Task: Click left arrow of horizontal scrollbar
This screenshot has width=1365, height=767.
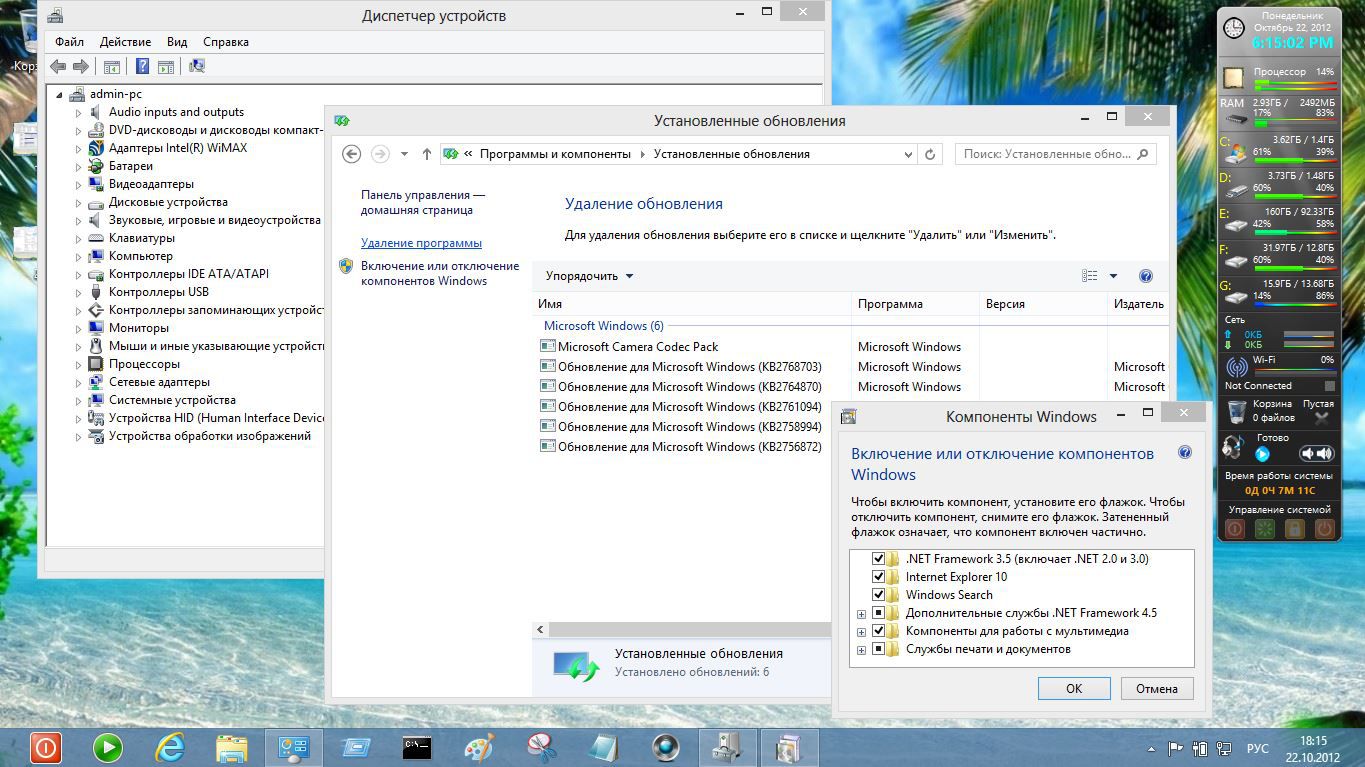Action: tap(541, 630)
